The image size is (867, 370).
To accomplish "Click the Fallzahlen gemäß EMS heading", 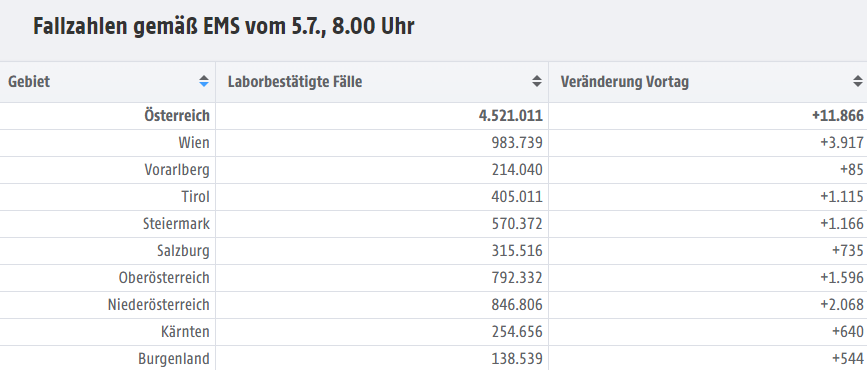I will pos(223,27).
